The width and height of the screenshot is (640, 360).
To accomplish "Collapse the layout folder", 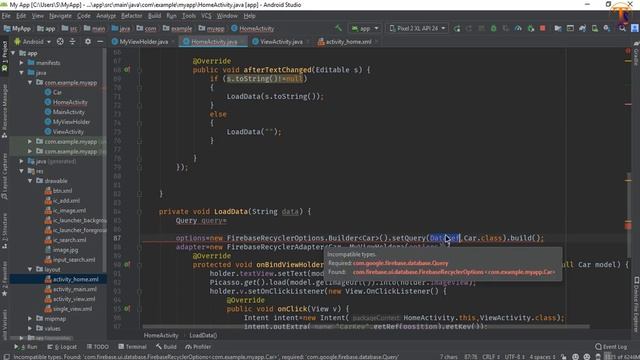I will point(30,269).
